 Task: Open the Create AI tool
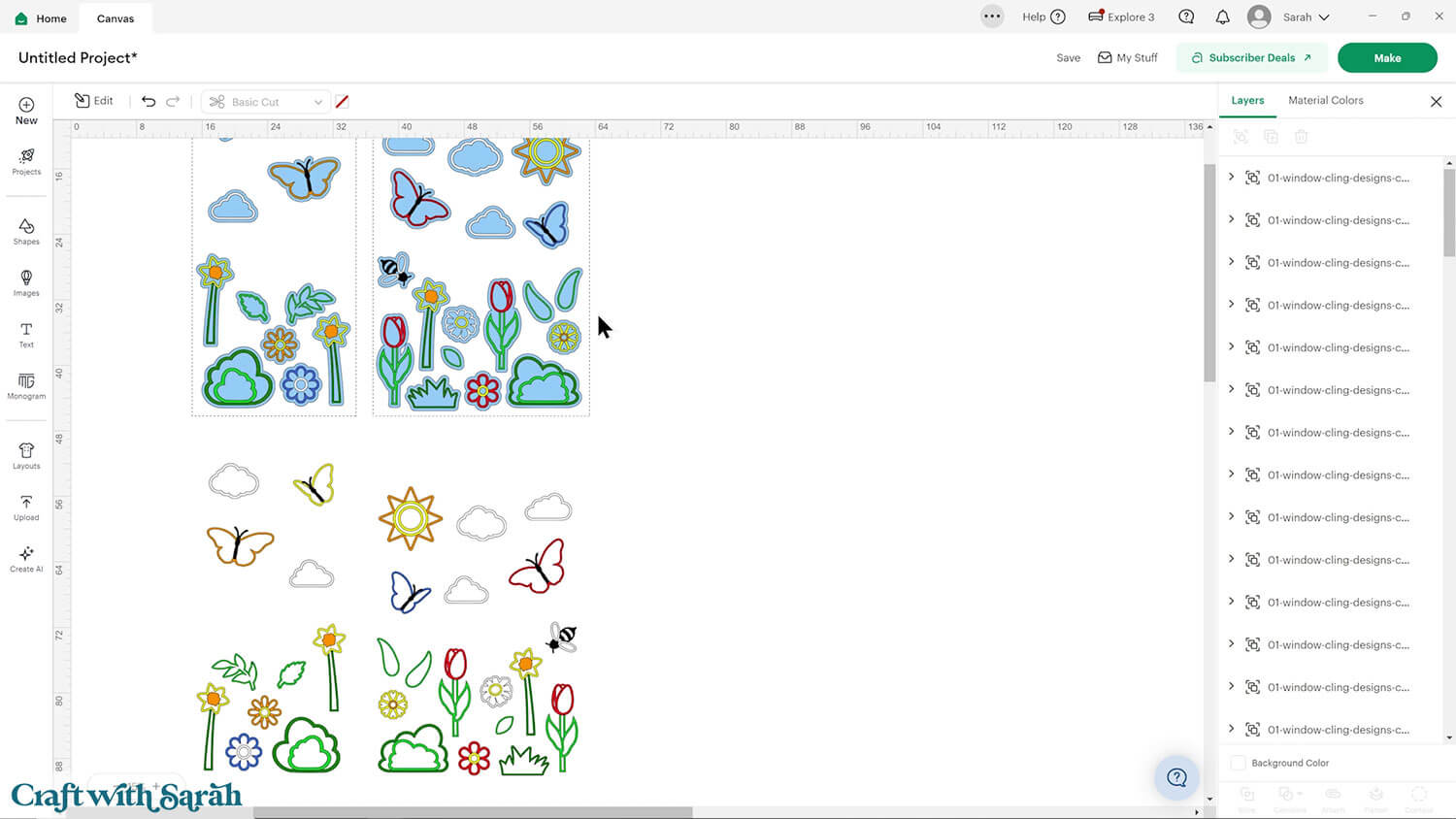click(x=26, y=558)
